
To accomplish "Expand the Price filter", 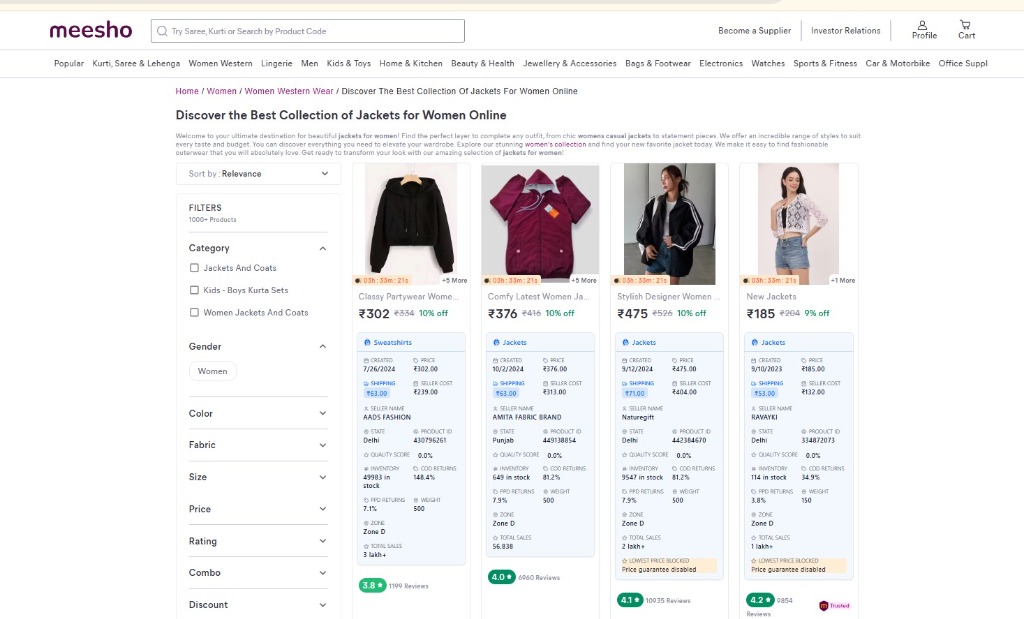I will pyautogui.click(x=258, y=509).
